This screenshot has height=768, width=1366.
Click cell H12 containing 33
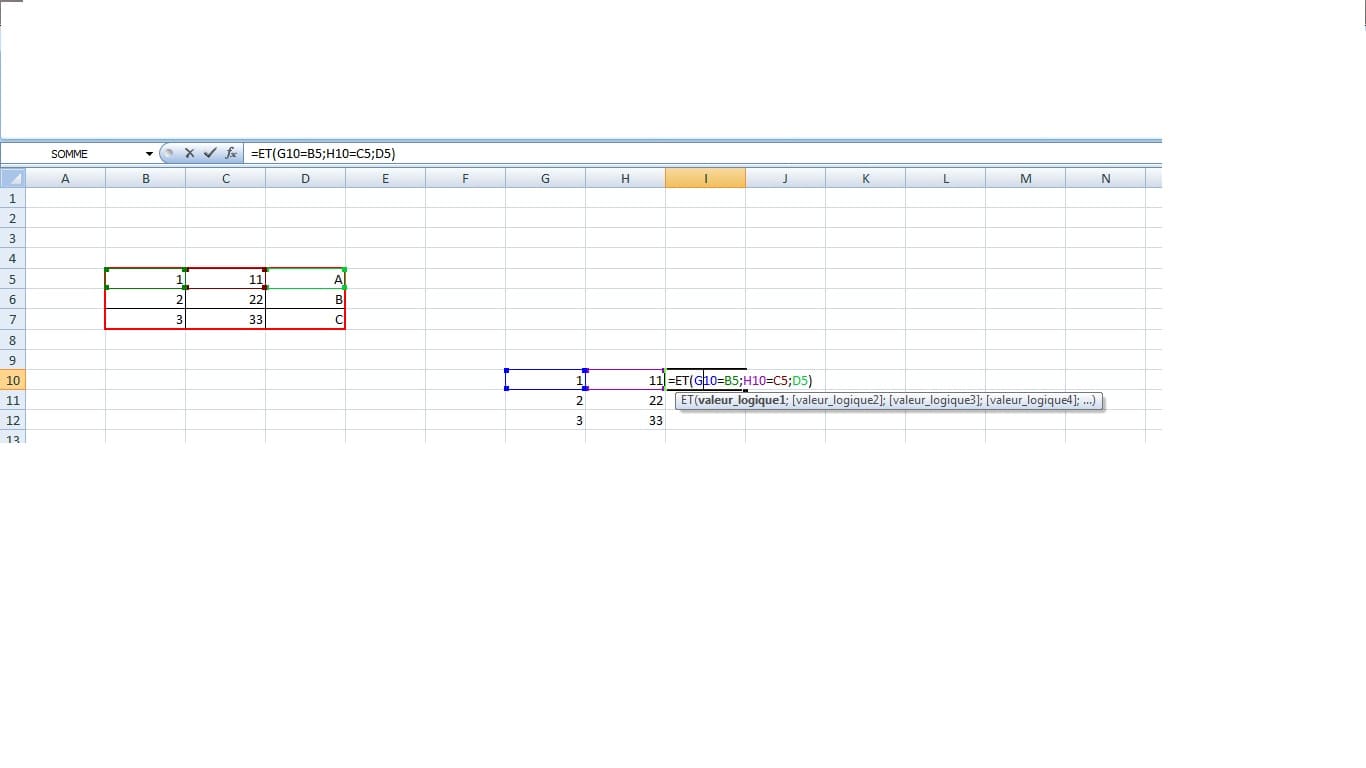pos(625,421)
